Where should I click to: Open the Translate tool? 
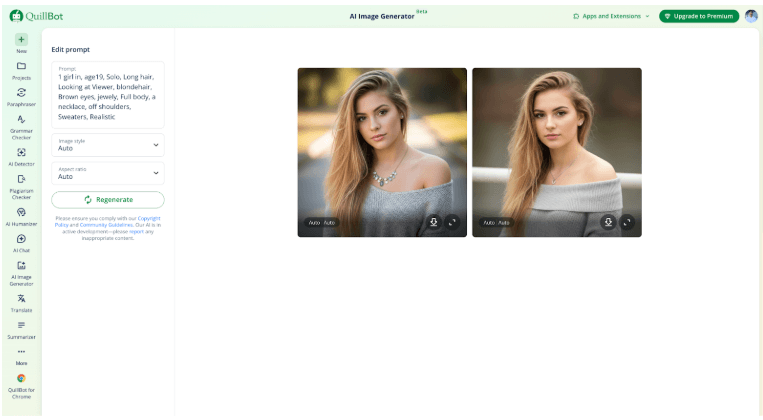pos(21,299)
